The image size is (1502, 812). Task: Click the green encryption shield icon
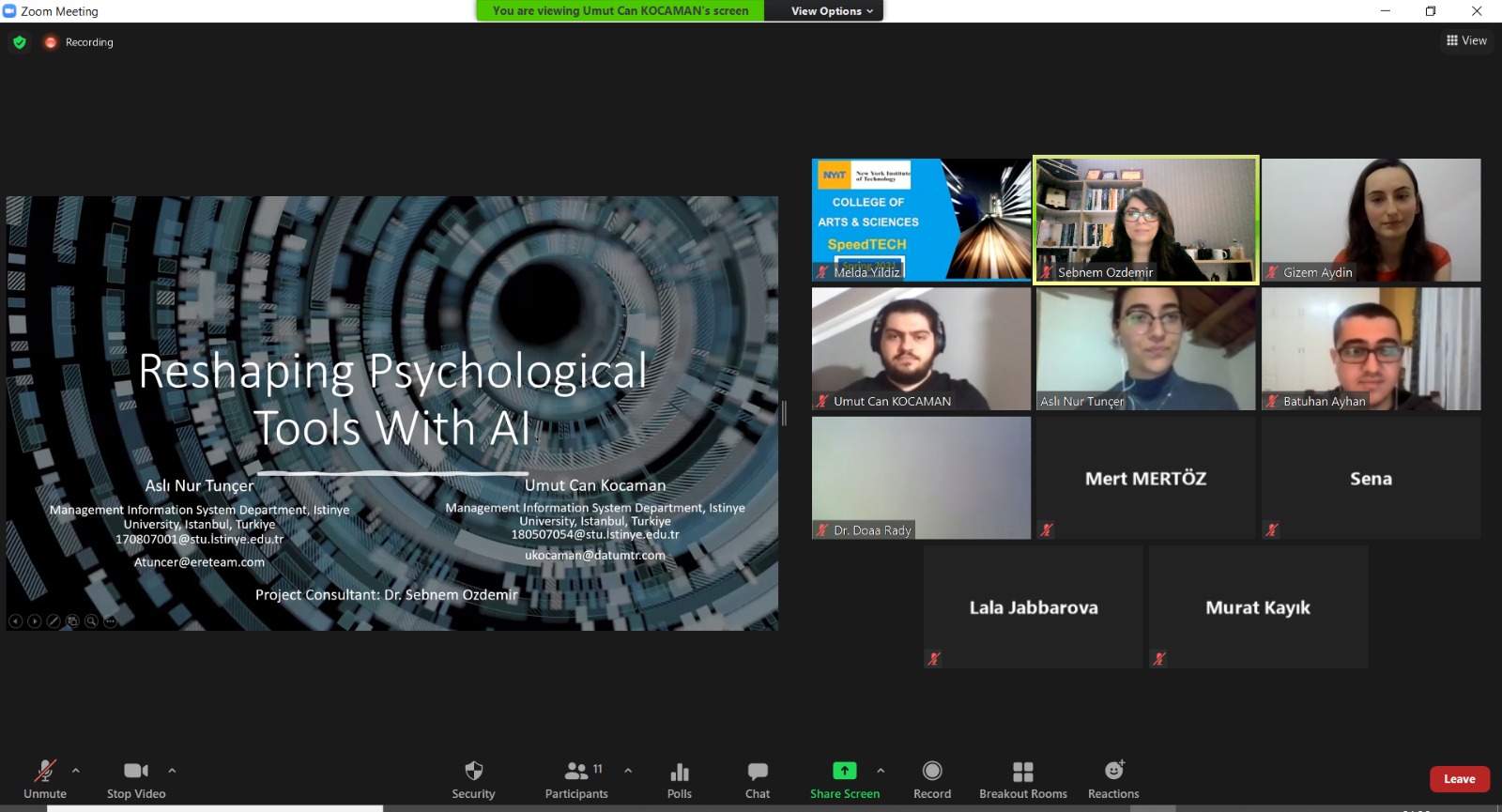[20, 42]
